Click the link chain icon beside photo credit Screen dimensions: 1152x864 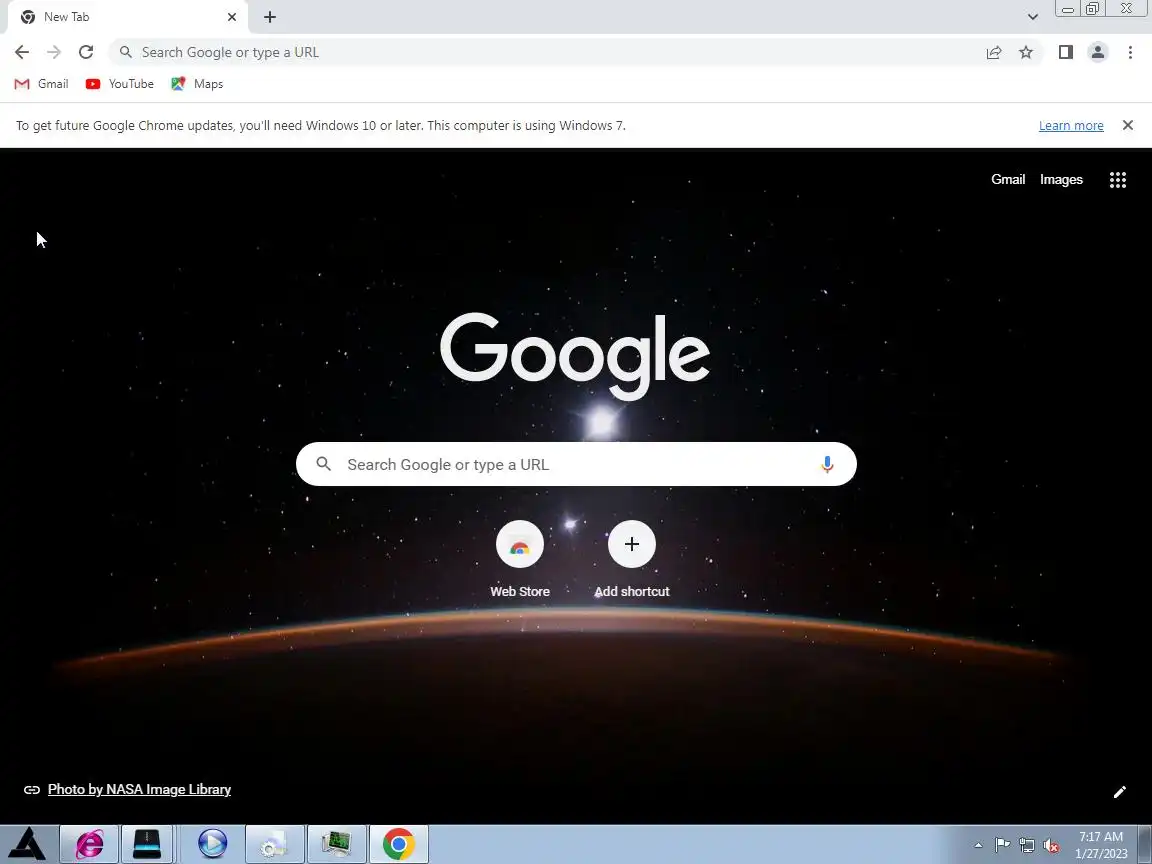[x=32, y=790]
